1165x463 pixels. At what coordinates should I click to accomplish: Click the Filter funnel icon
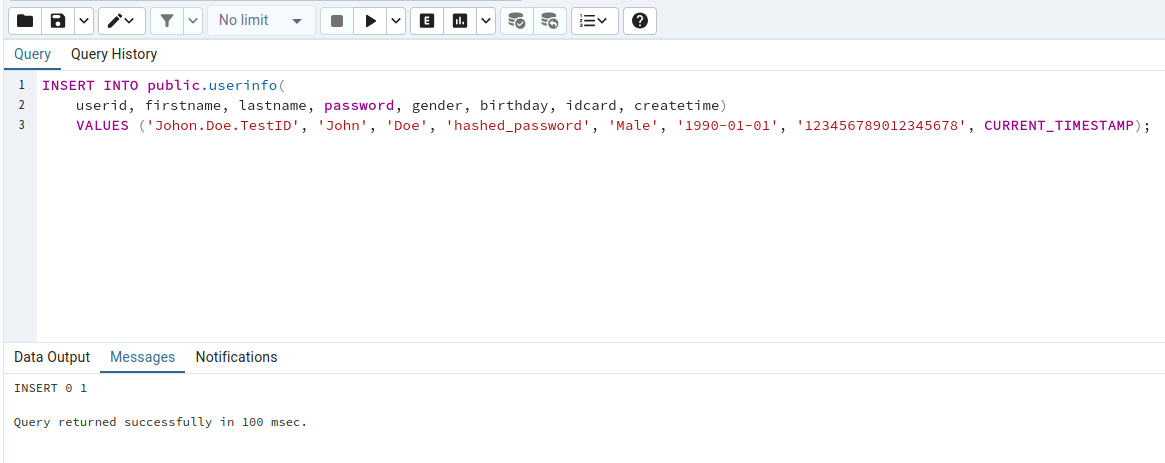[166, 21]
